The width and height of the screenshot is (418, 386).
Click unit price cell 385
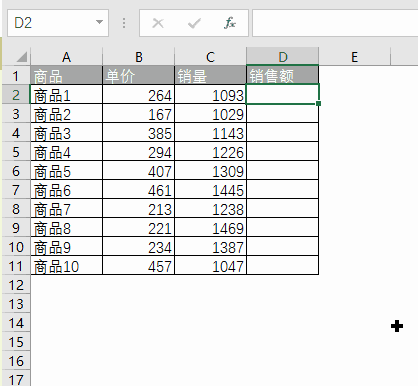139,132
